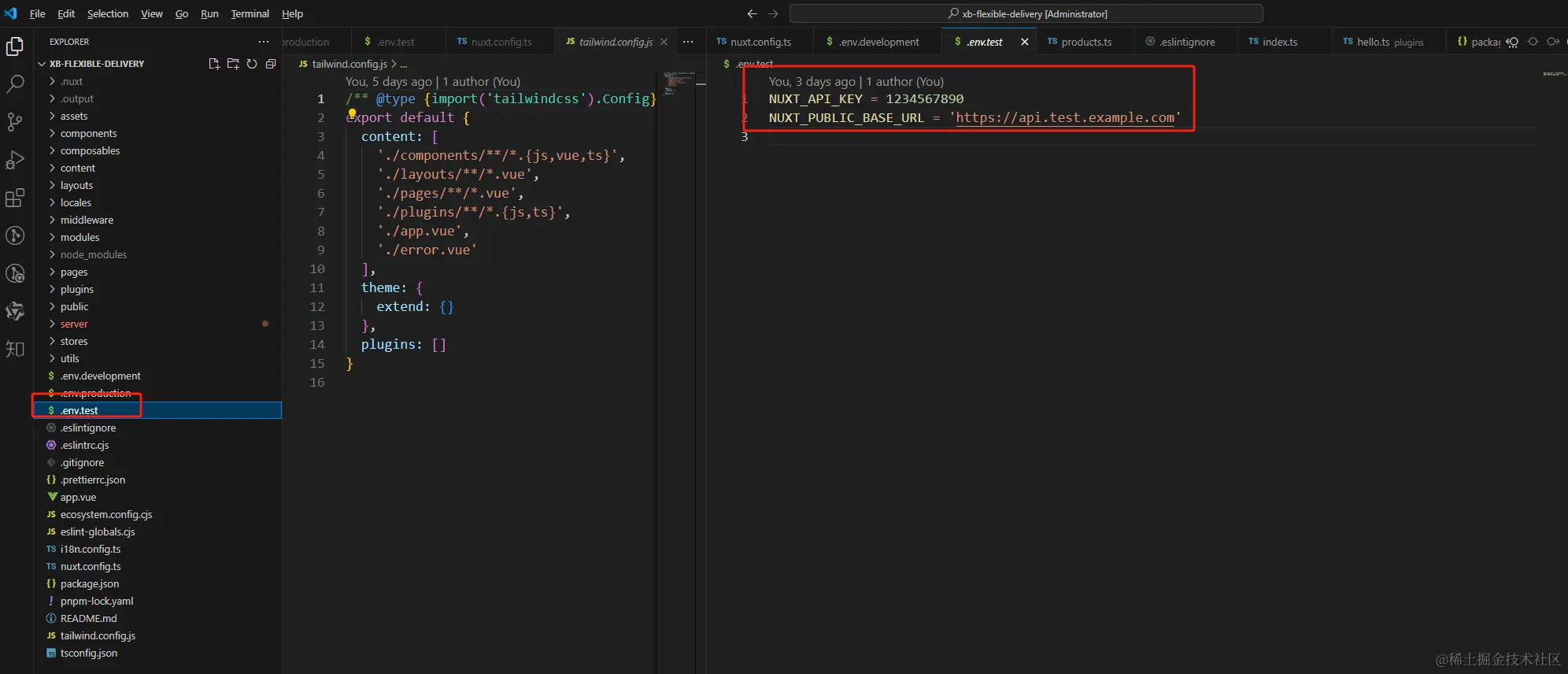Screen dimensions: 1568x674
Task: Open the View menu
Action: click(152, 13)
